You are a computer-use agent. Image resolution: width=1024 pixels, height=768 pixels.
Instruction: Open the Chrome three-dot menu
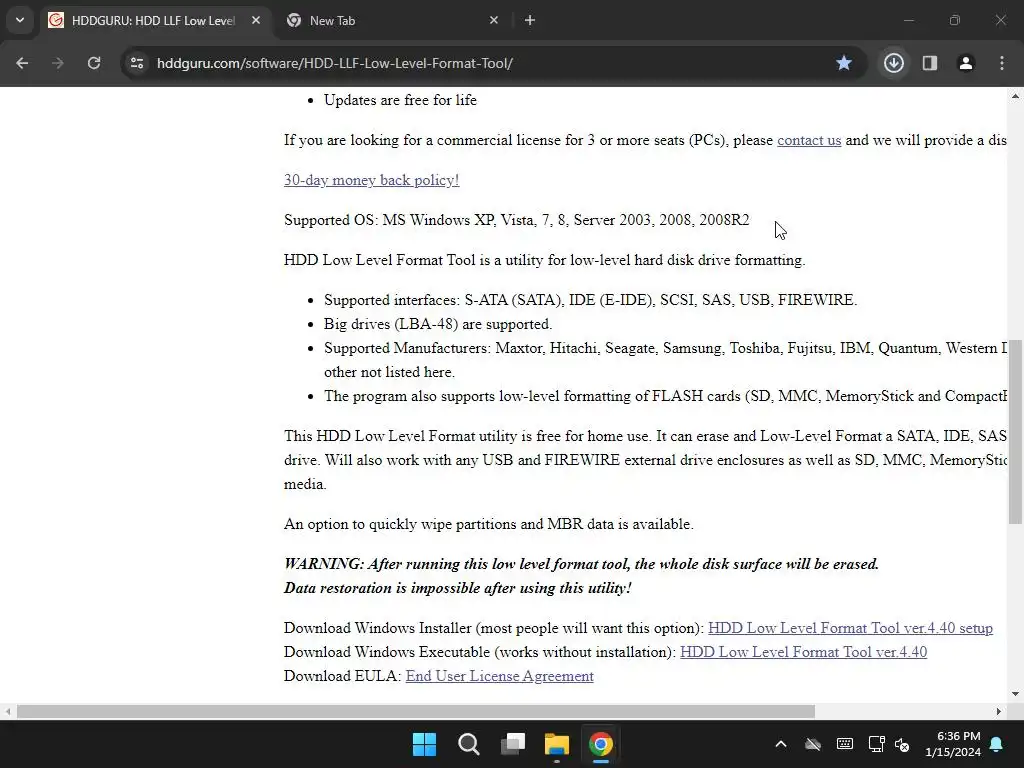[x=1002, y=63]
